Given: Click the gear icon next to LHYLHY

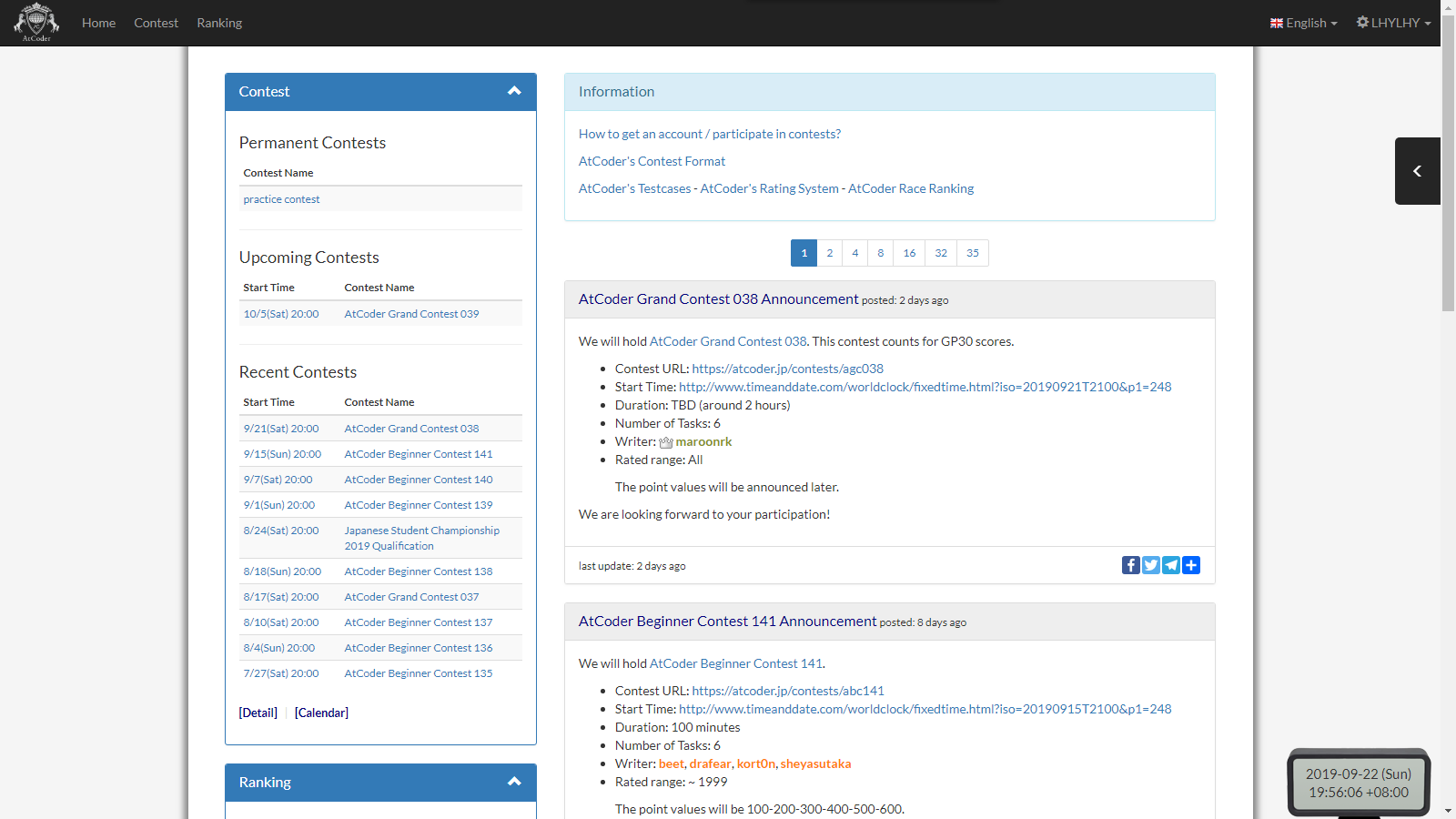Looking at the screenshot, I should 1362,22.
